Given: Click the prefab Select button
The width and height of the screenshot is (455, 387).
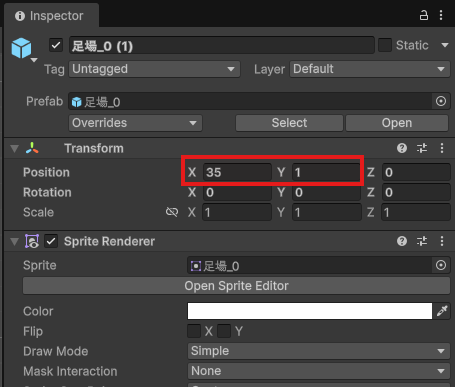Looking at the screenshot, I should (x=289, y=123).
